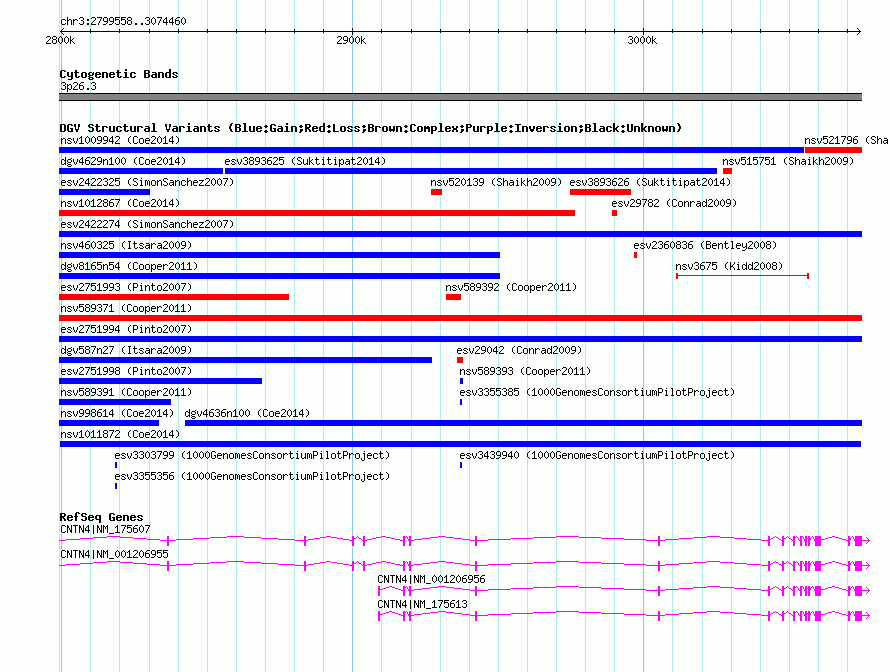This screenshot has width=890, height=672.
Task: Click the Cytogenetic Bands track title
Action: pyautogui.click(x=119, y=74)
